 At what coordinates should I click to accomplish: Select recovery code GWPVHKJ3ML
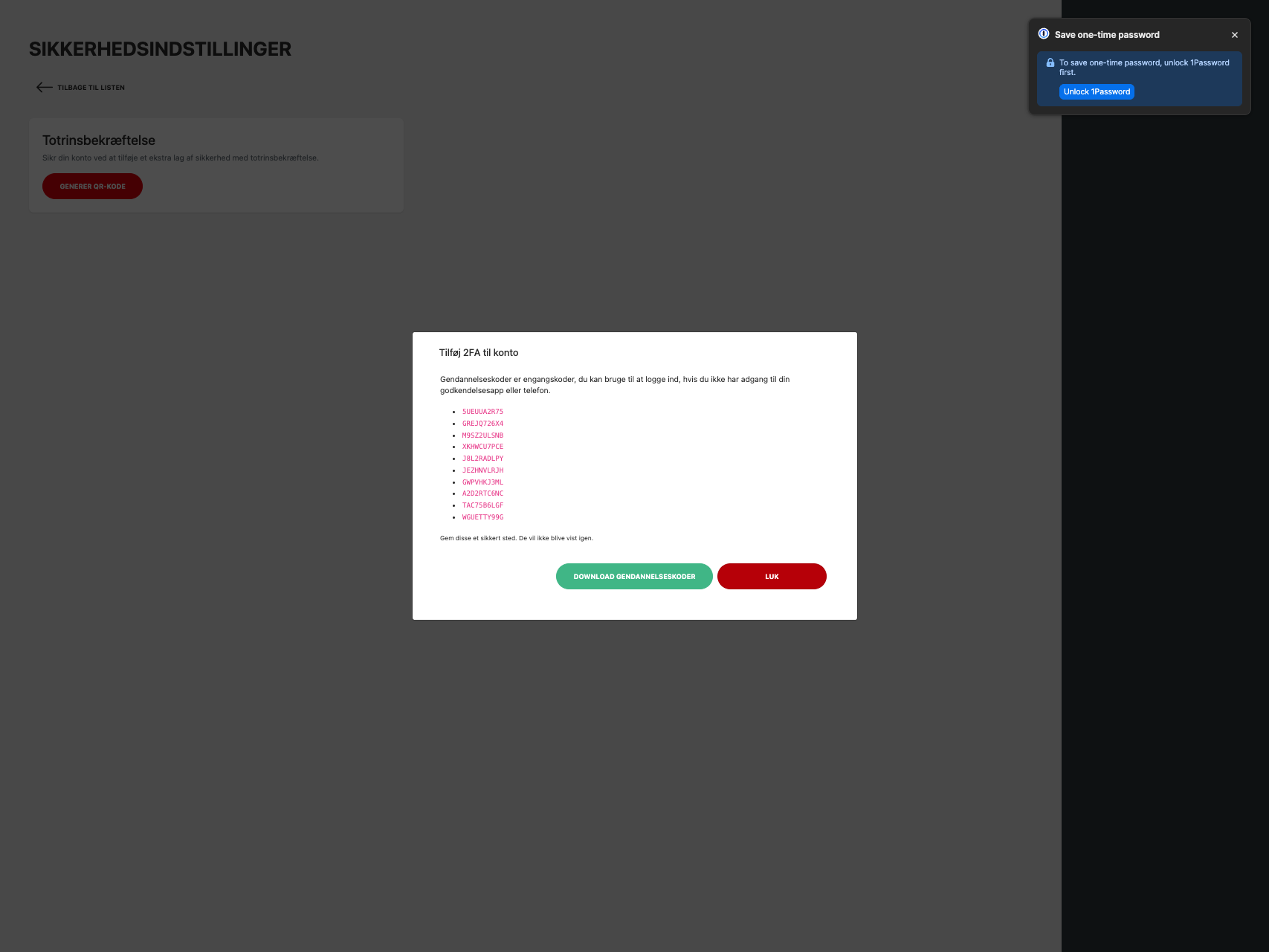pyautogui.click(x=482, y=482)
